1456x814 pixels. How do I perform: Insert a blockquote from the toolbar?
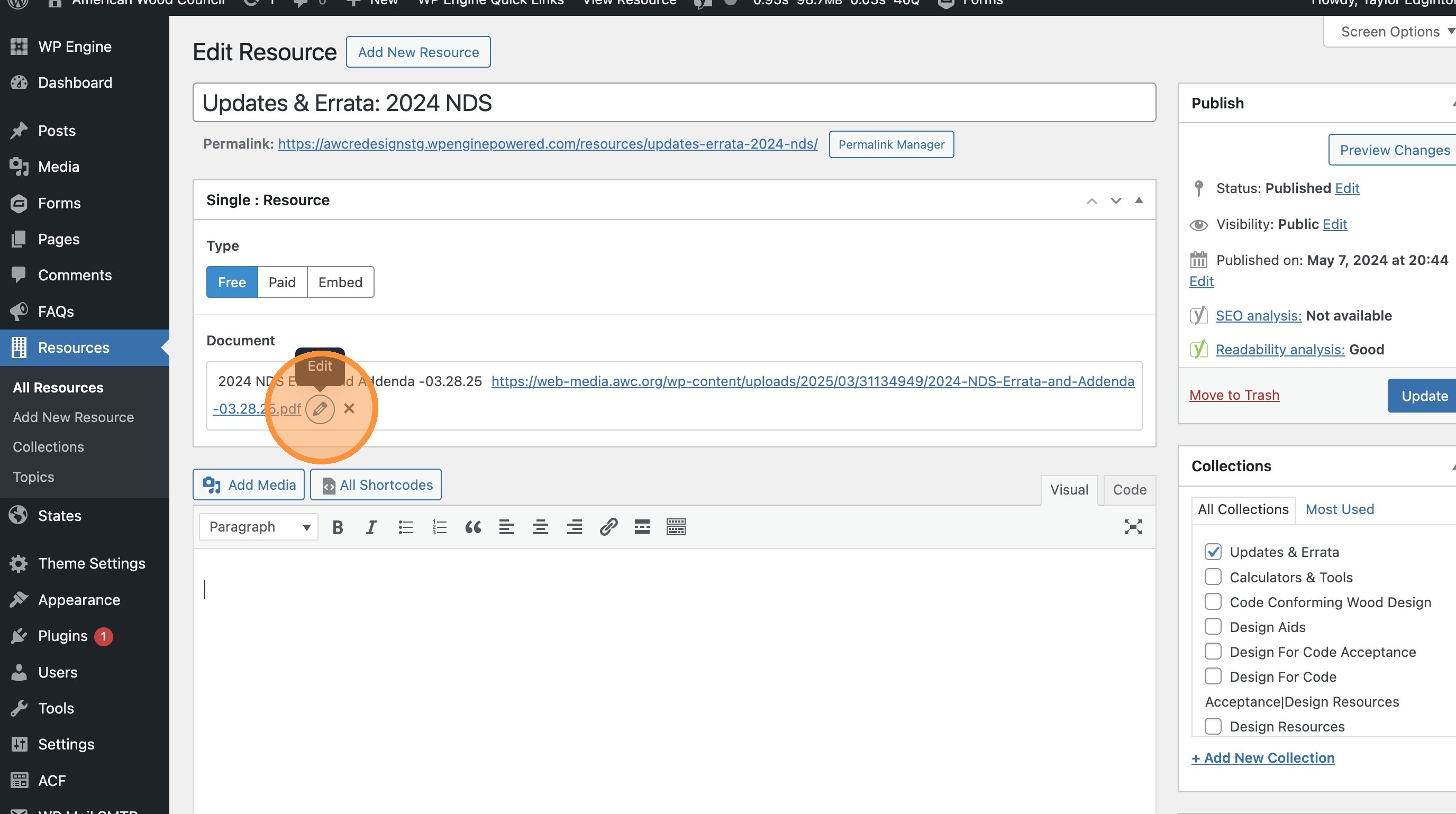click(472, 527)
